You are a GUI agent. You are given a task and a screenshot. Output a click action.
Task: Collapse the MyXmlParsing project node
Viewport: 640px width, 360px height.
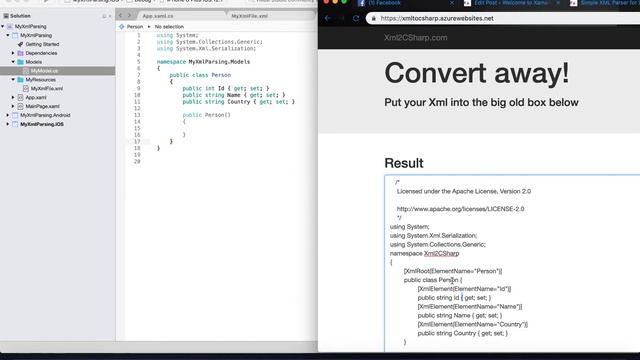coord(8,36)
